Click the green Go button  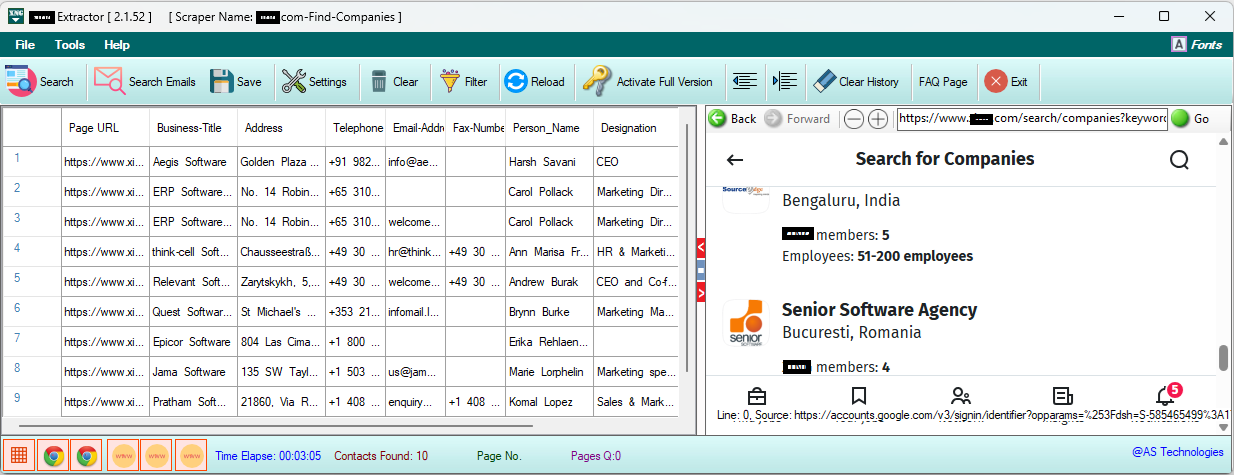1191,118
